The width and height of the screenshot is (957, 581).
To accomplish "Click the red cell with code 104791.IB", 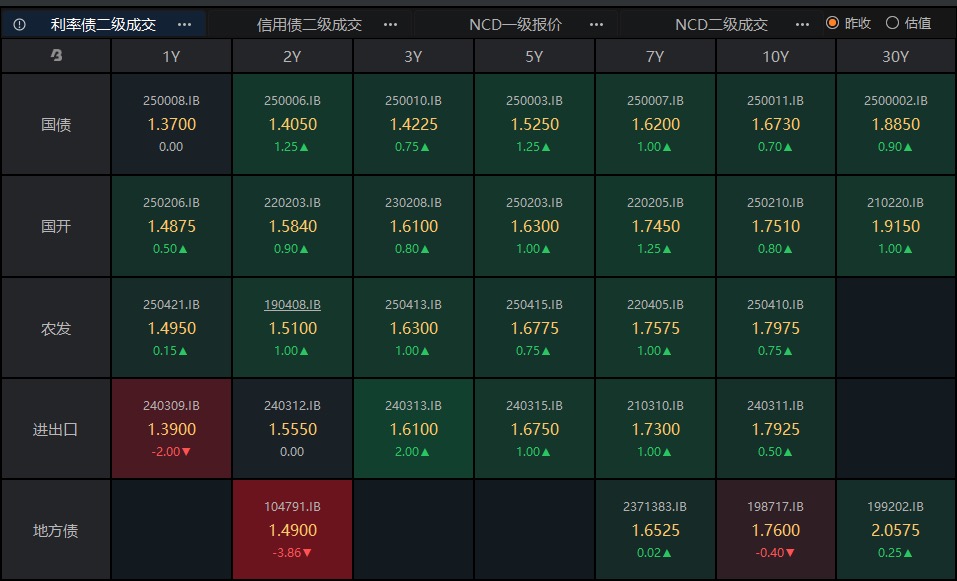I will (x=292, y=529).
